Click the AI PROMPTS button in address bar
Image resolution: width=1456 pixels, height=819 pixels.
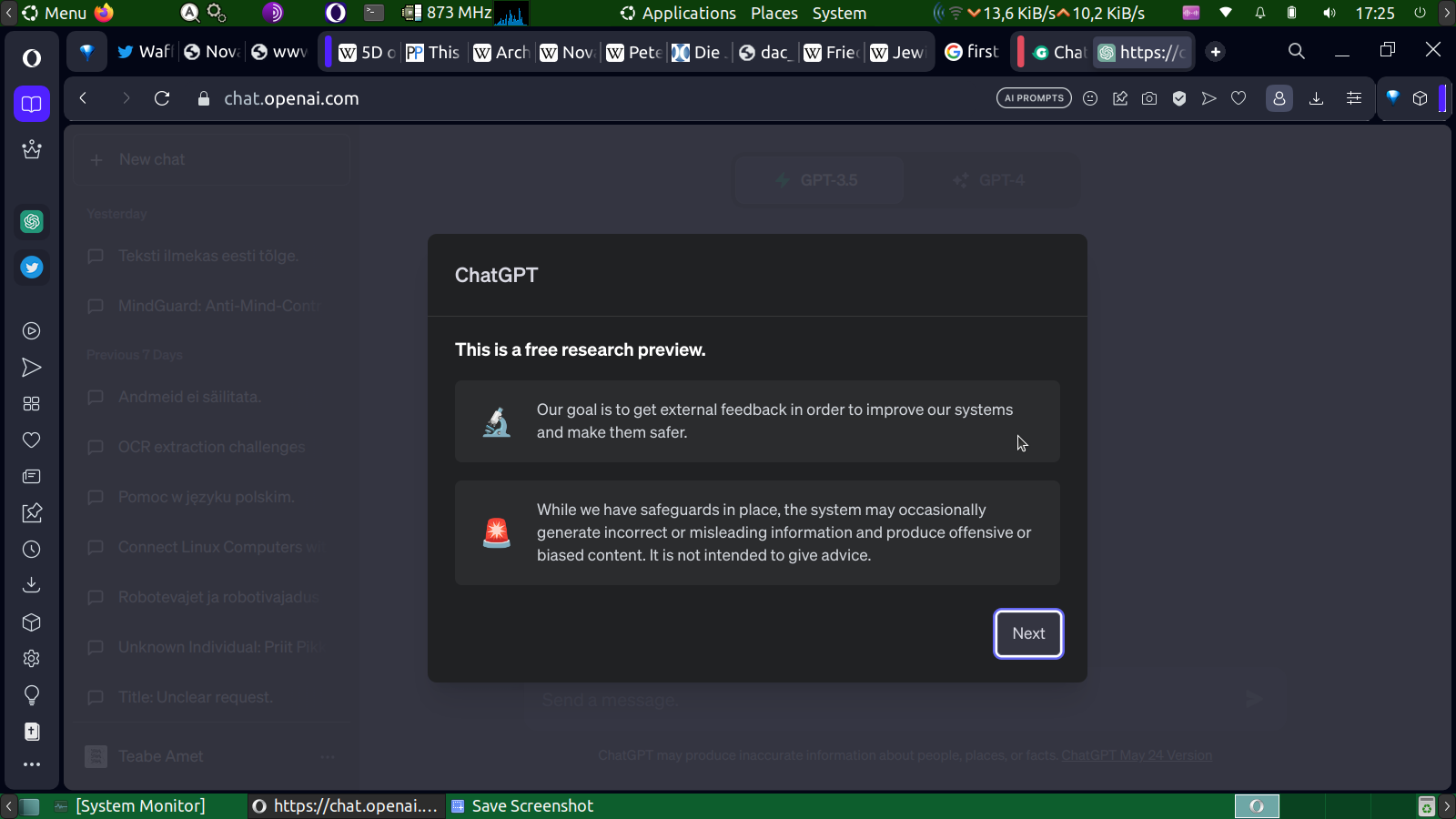1034,98
